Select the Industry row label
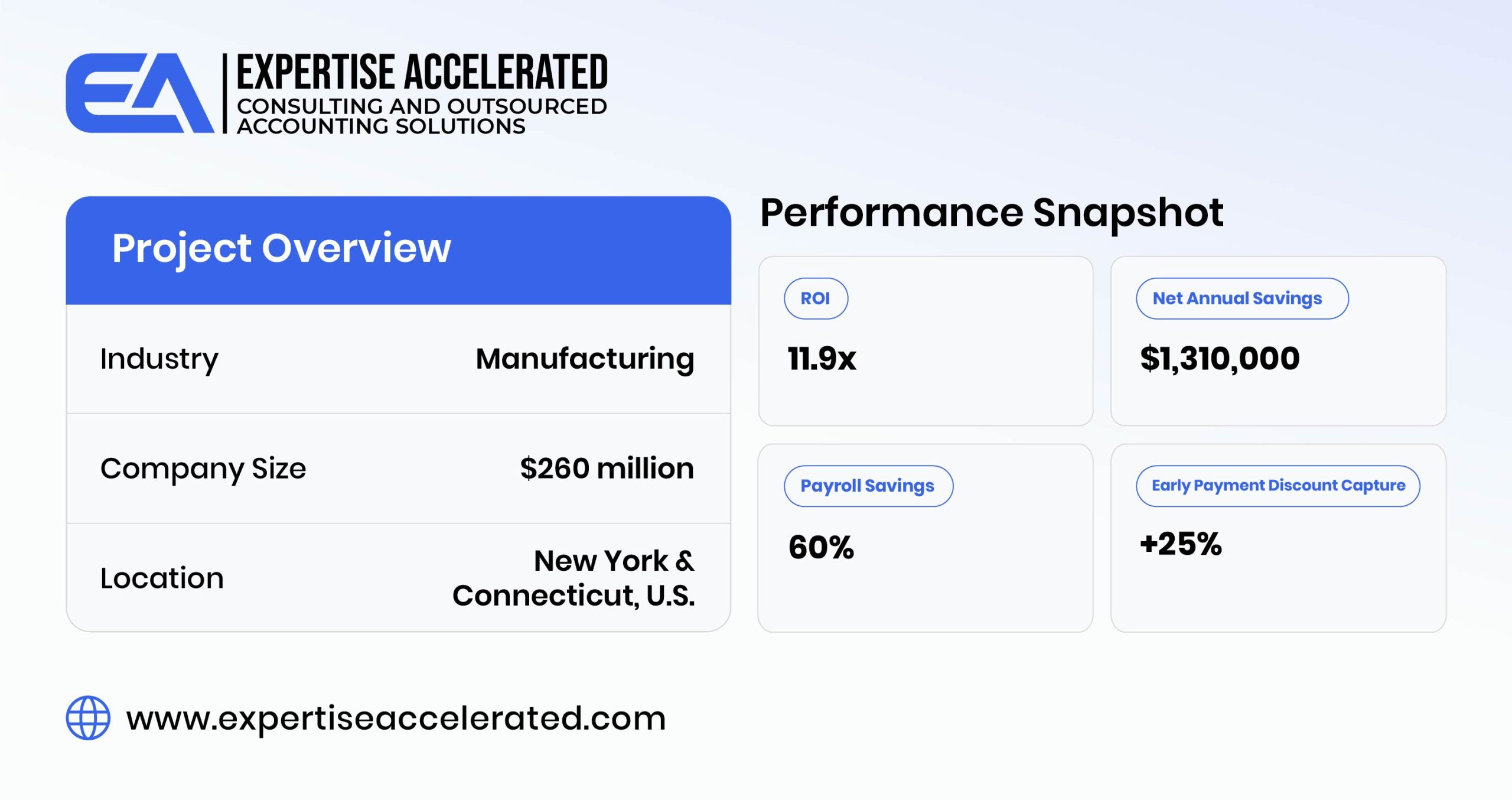 [x=159, y=359]
